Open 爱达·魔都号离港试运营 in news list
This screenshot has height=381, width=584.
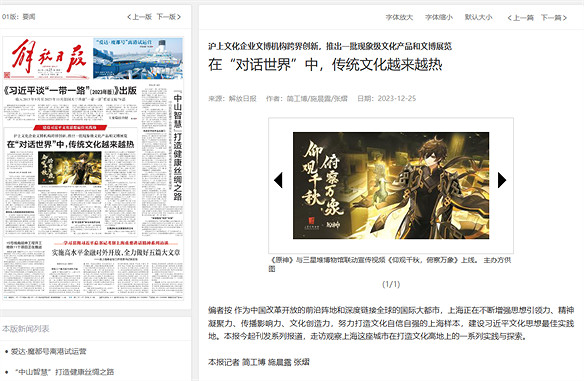(48, 351)
